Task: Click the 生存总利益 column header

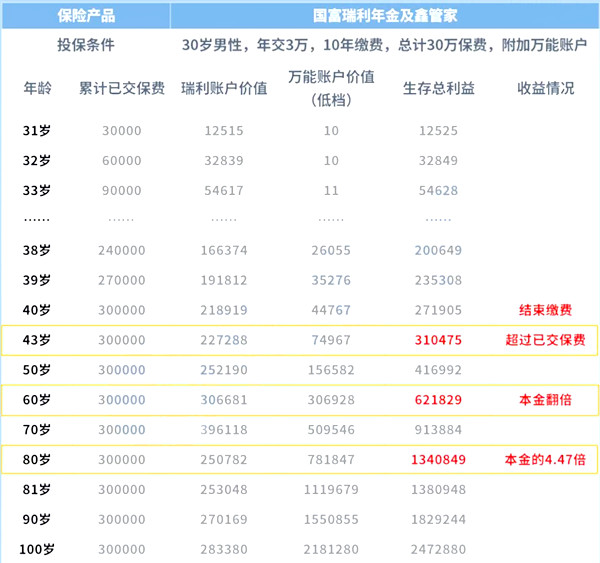Action: (x=439, y=88)
